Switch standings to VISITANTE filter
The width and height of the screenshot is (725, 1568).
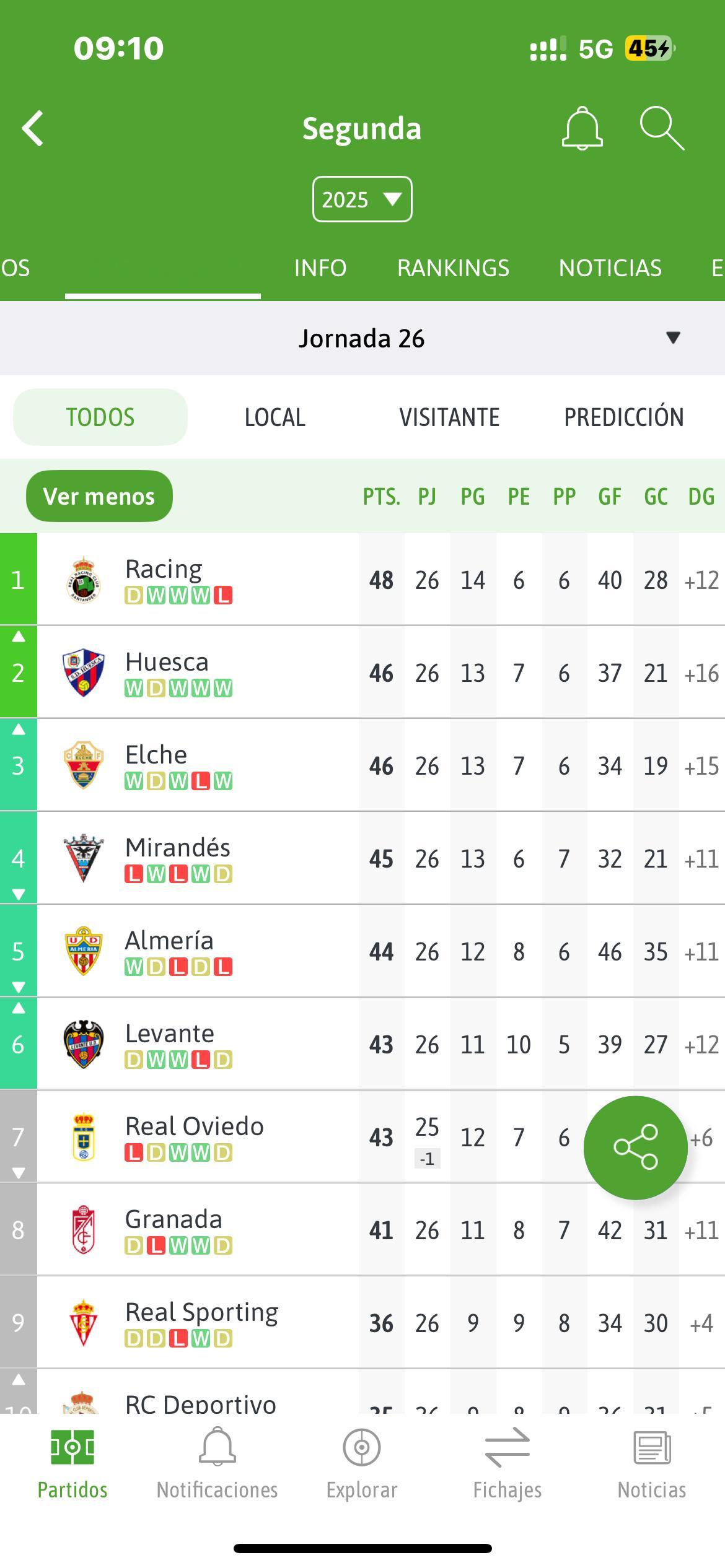pyautogui.click(x=449, y=417)
